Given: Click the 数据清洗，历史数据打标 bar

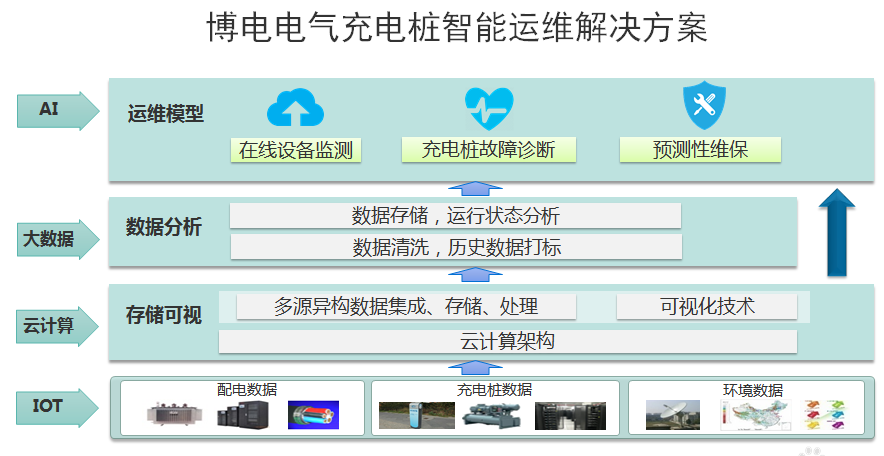Looking at the screenshot, I should (x=455, y=247).
